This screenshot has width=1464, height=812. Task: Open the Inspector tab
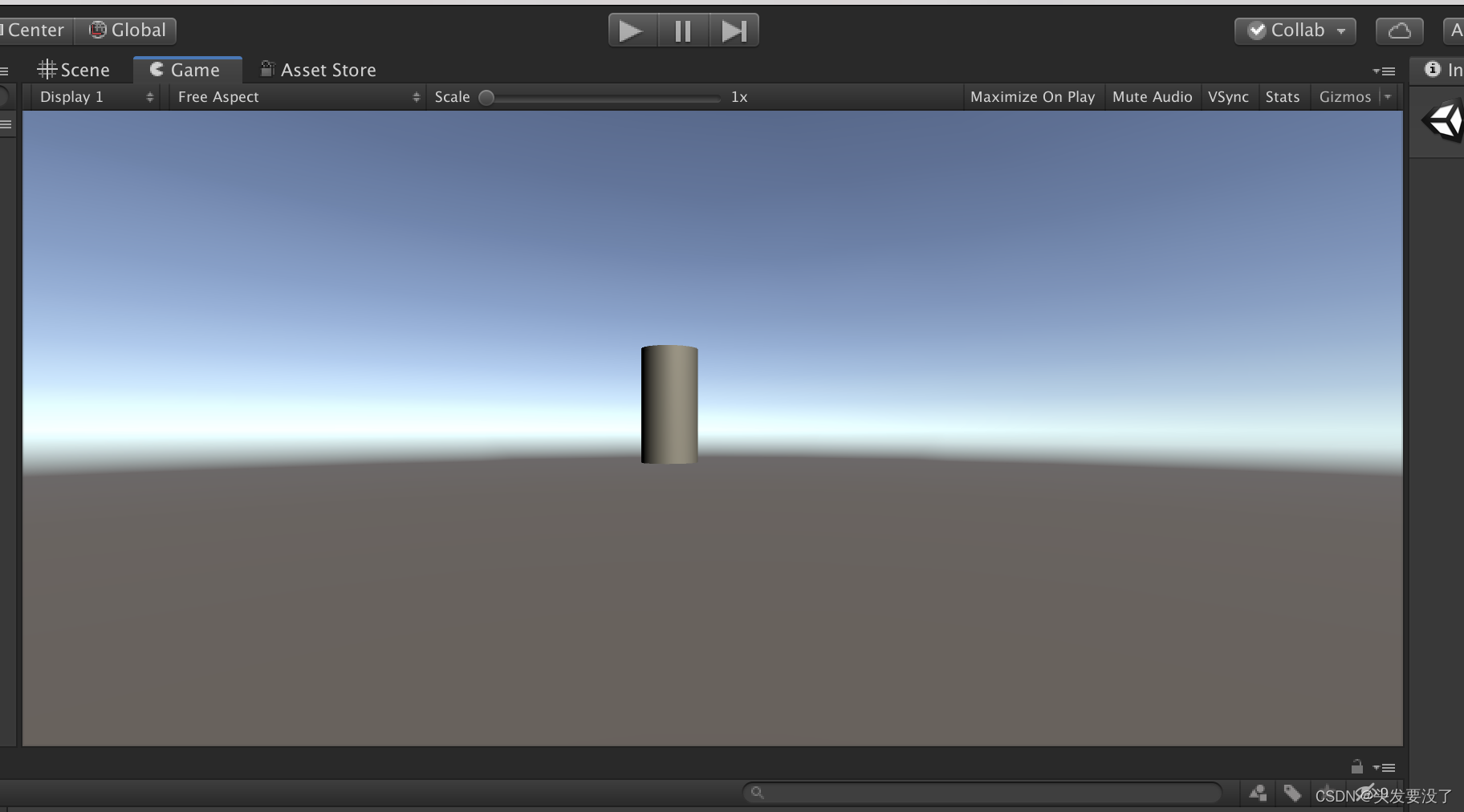pos(1443,70)
